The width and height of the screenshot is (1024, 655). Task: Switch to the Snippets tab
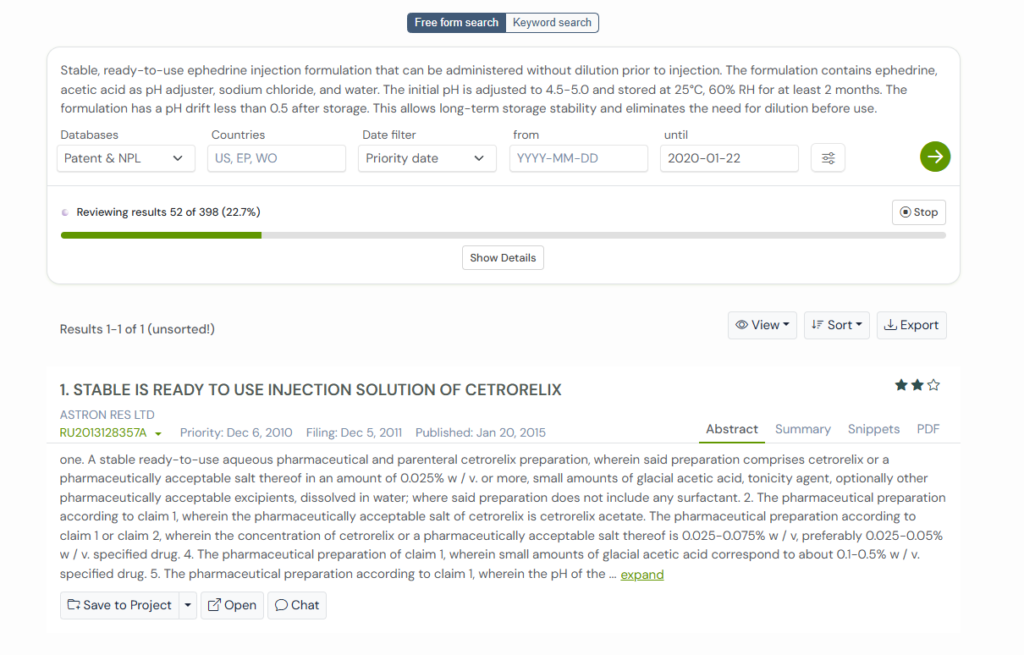(x=873, y=429)
